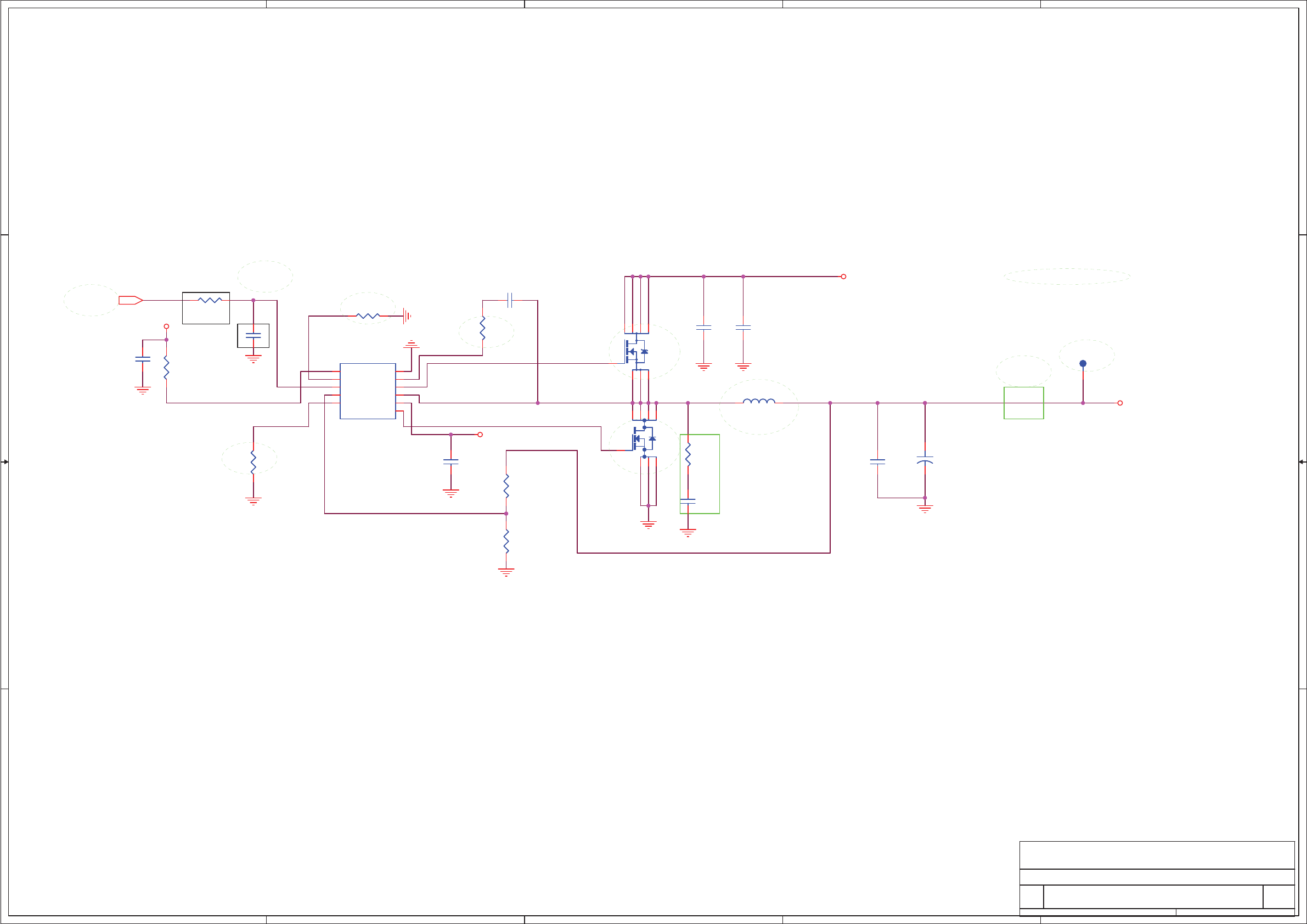1307x924 pixels.
Task: Click the blue test point dot
Action: click(x=1083, y=363)
